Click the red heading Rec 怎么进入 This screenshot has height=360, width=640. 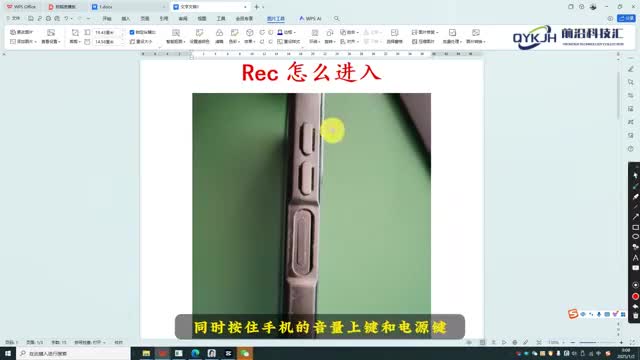click(x=311, y=72)
